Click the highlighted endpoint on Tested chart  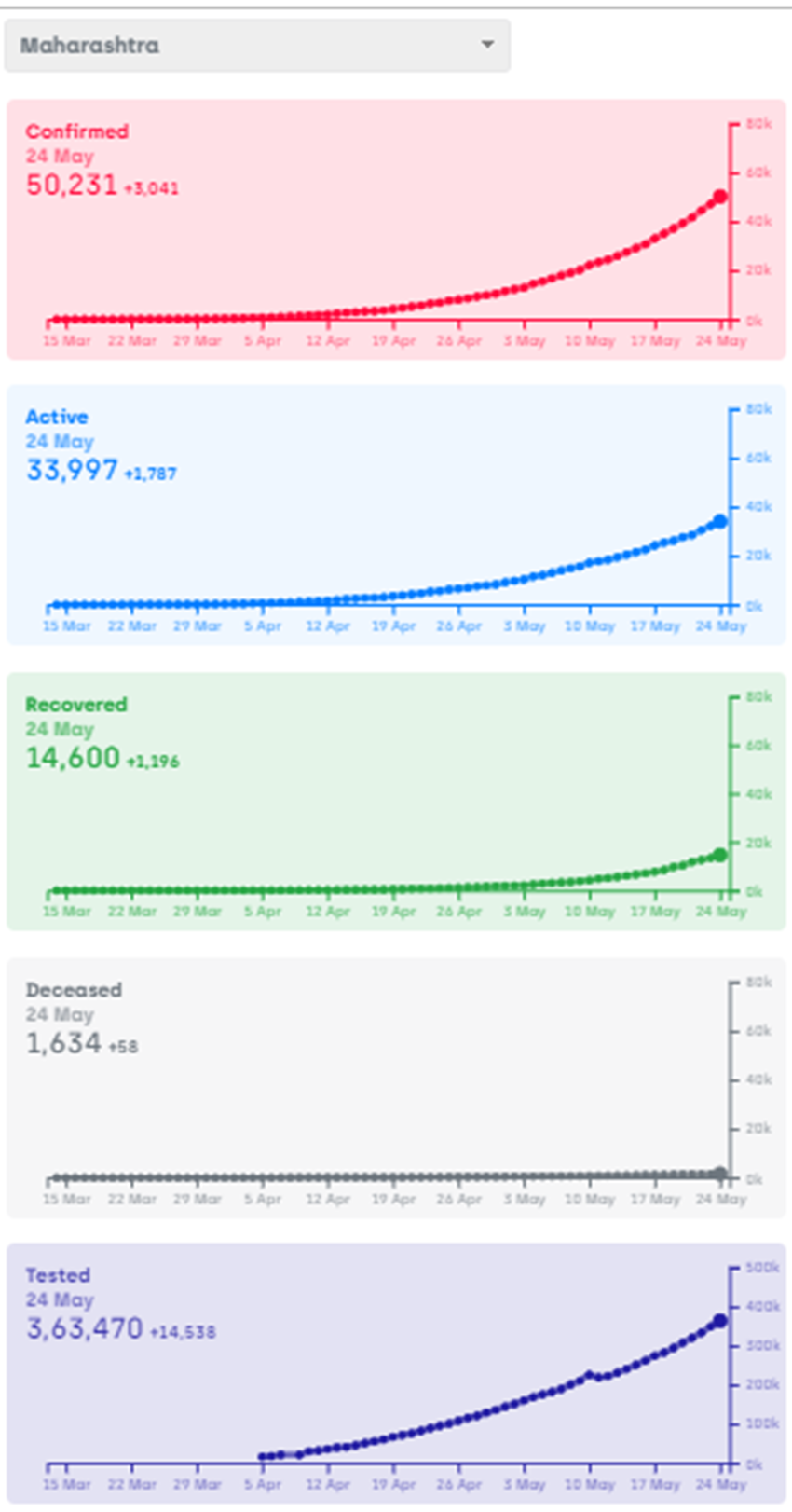[x=720, y=1321]
